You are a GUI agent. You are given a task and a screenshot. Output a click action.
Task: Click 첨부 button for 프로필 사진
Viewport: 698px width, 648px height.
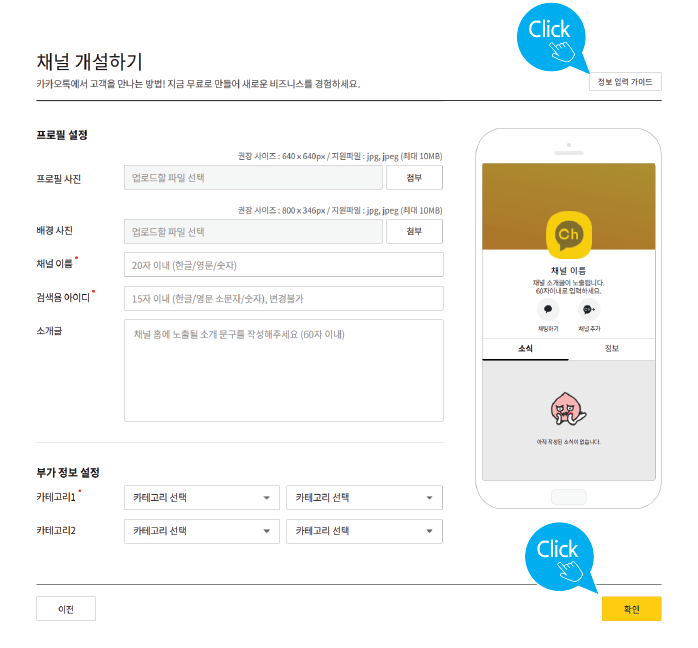[414, 178]
